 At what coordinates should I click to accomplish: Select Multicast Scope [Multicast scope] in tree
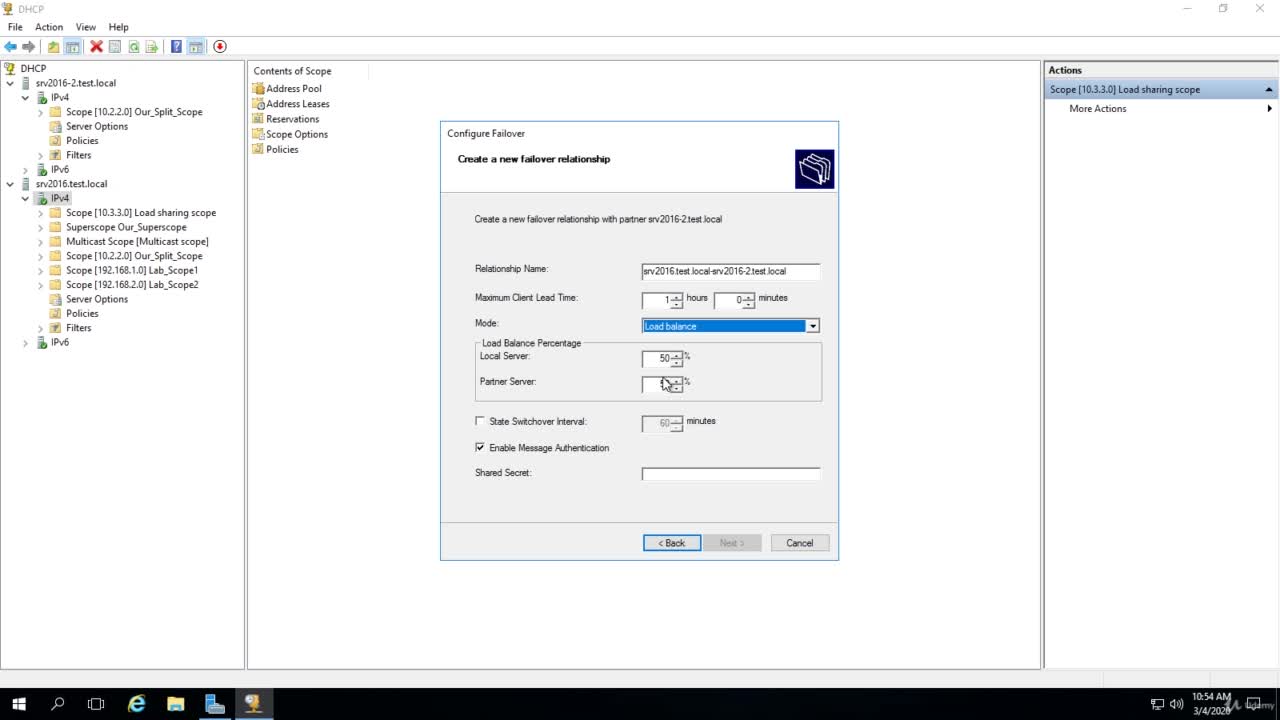(x=137, y=242)
